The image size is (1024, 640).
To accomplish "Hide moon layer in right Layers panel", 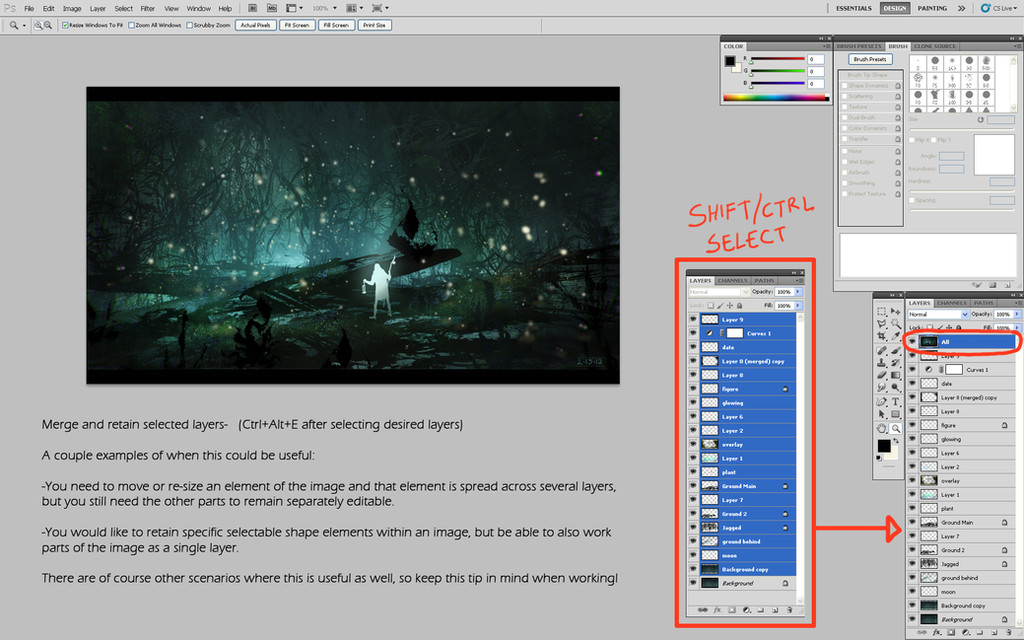I will coord(912,592).
